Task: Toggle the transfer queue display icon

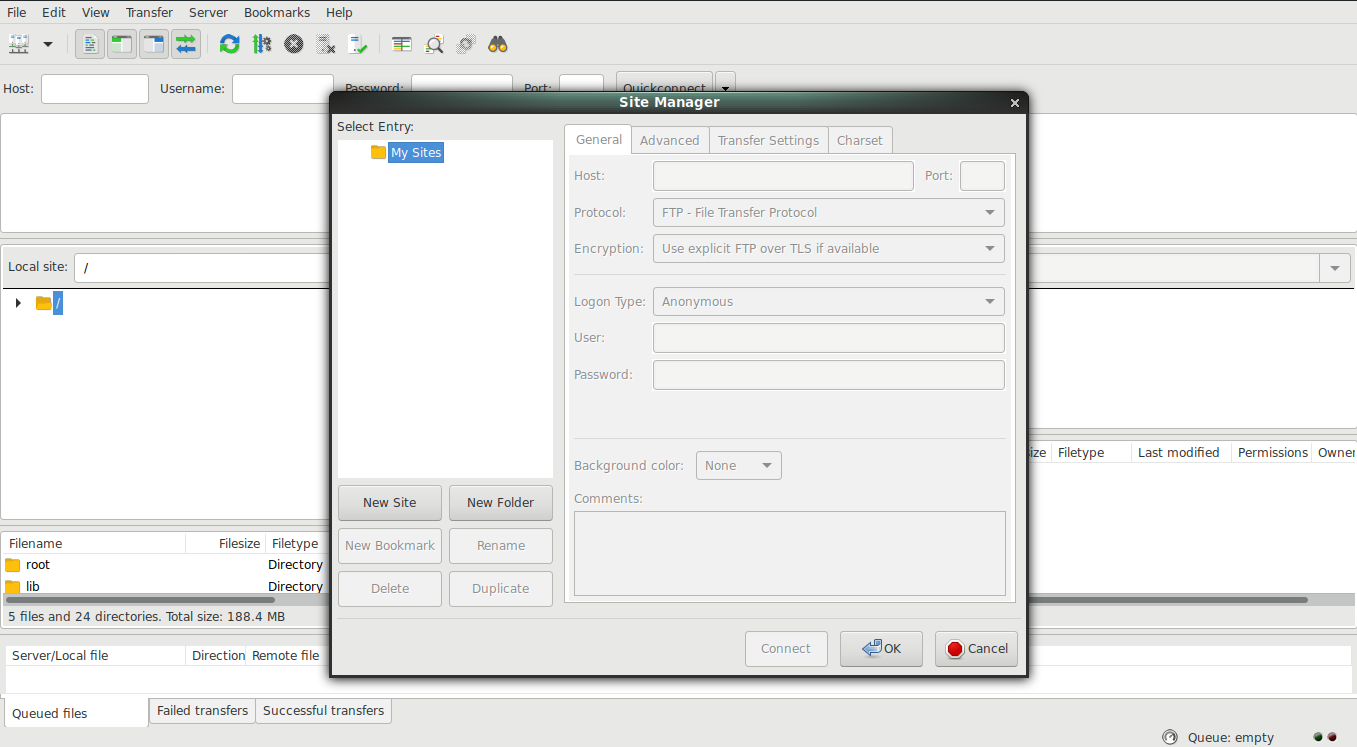Action: coord(186,44)
